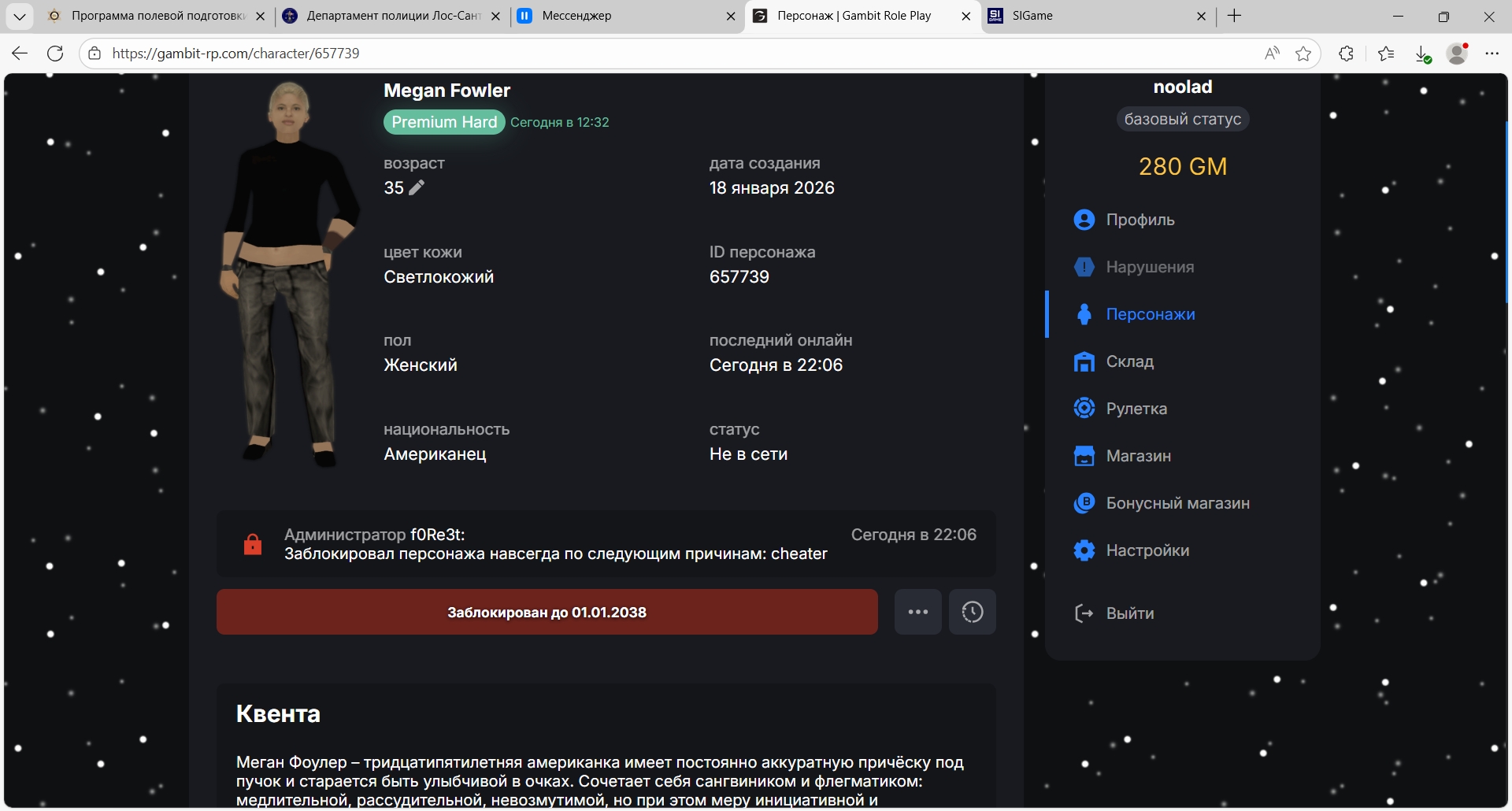This screenshot has width=1512, height=811.
Task: Open the three-dots options button
Action: (917, 612)
